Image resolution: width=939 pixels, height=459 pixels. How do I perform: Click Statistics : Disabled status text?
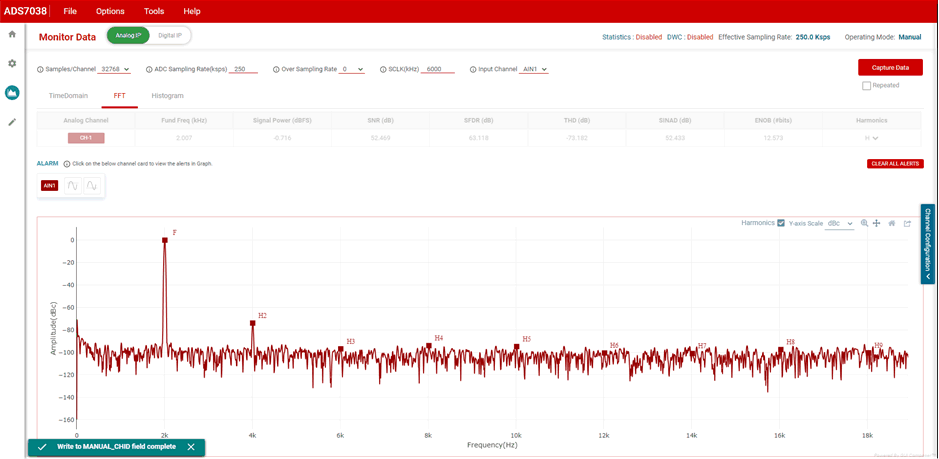pos(632,37)
